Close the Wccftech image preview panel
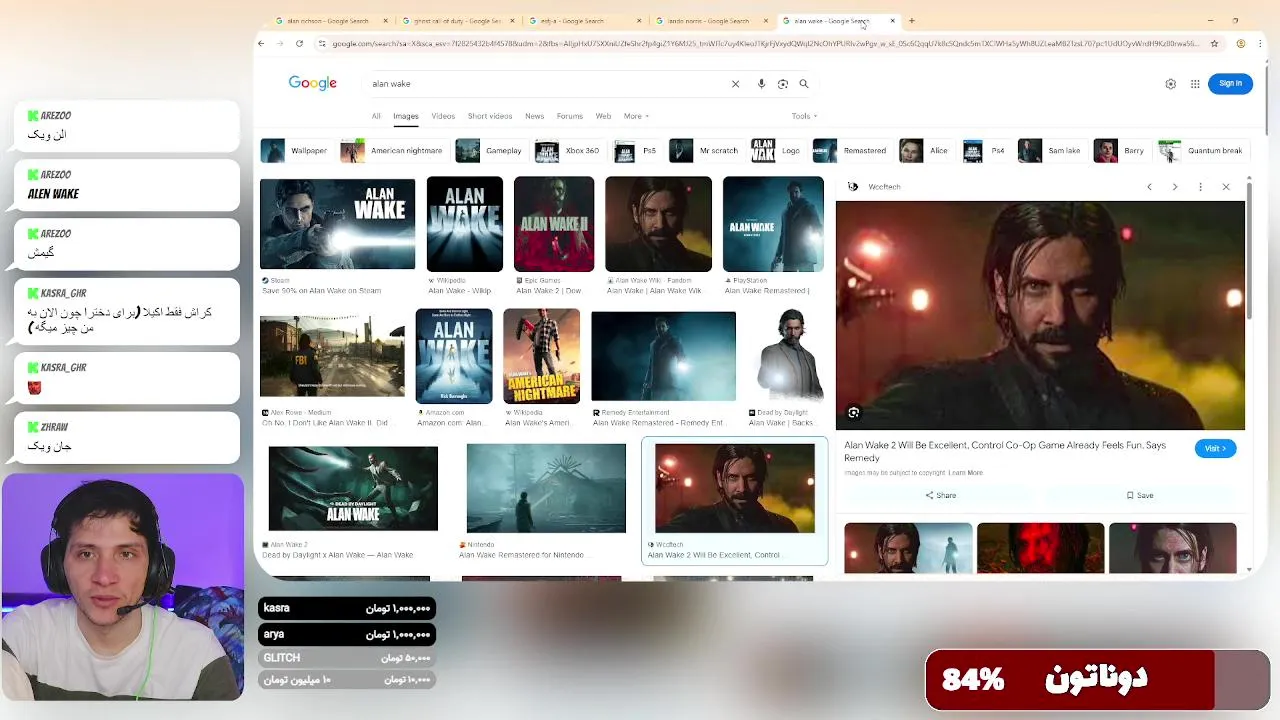 1225,187
